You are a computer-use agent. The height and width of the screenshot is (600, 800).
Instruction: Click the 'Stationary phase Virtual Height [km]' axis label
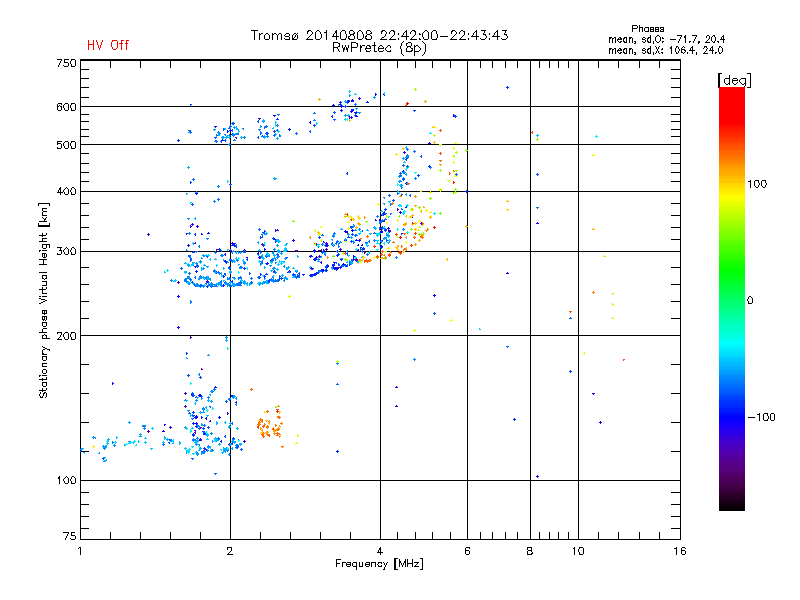click(43, 301)
